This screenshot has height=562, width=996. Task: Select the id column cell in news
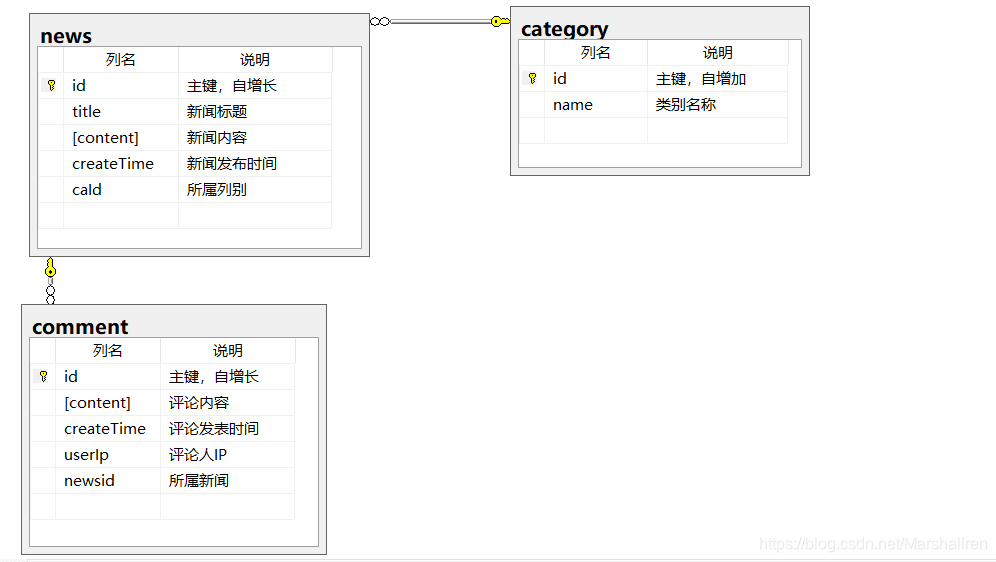[121, 86]
